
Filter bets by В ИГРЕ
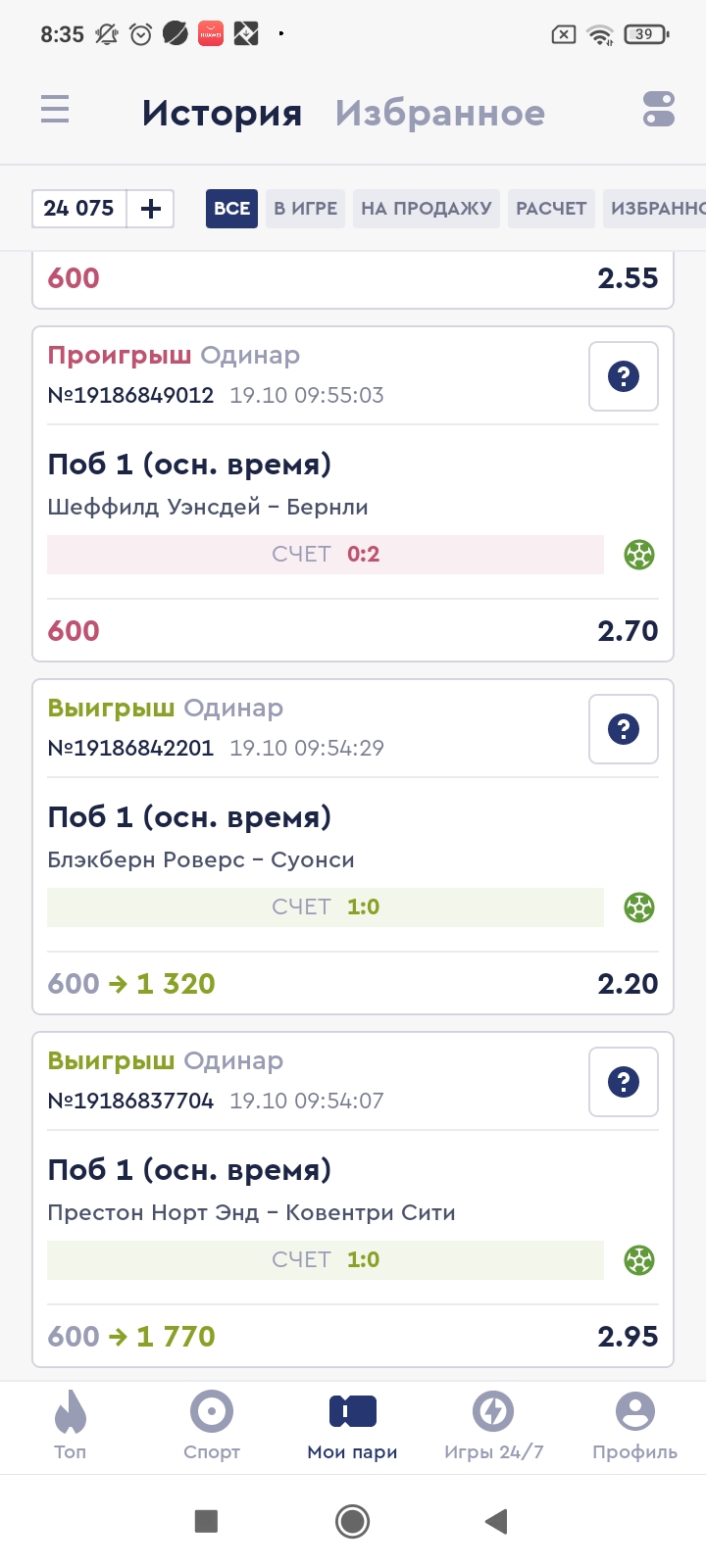tap(305, 209)
